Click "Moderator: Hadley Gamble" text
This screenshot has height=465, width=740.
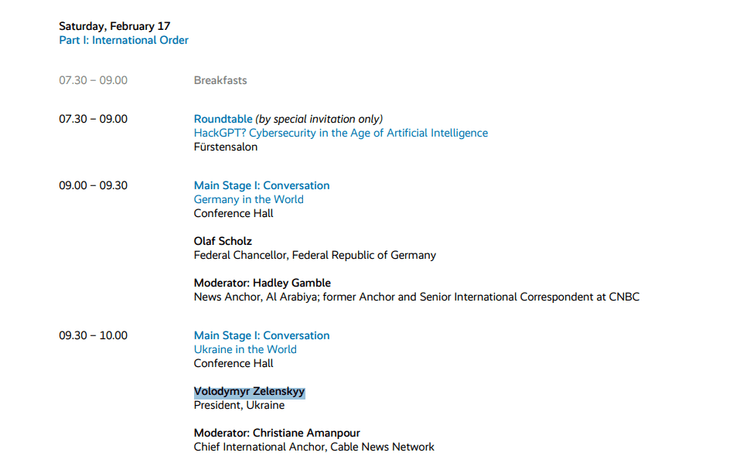click(x=262, y=283)
